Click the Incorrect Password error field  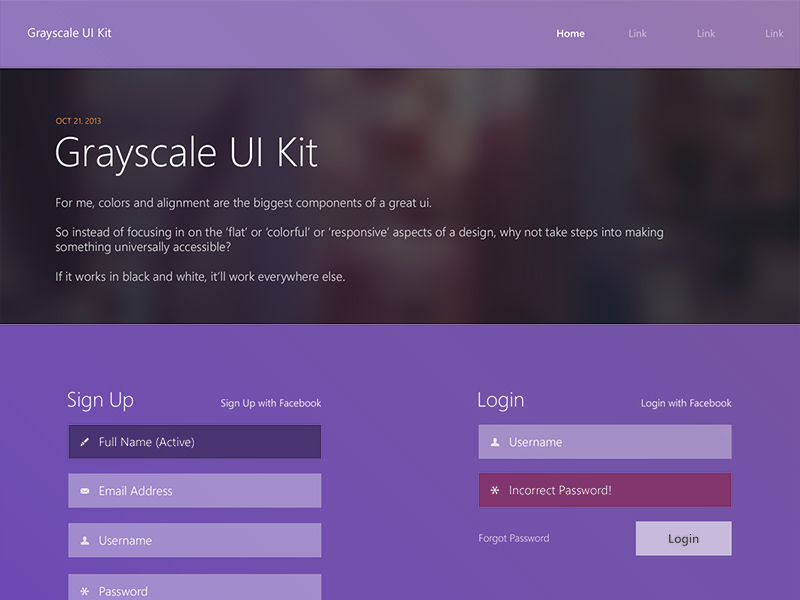coord(604,490)
